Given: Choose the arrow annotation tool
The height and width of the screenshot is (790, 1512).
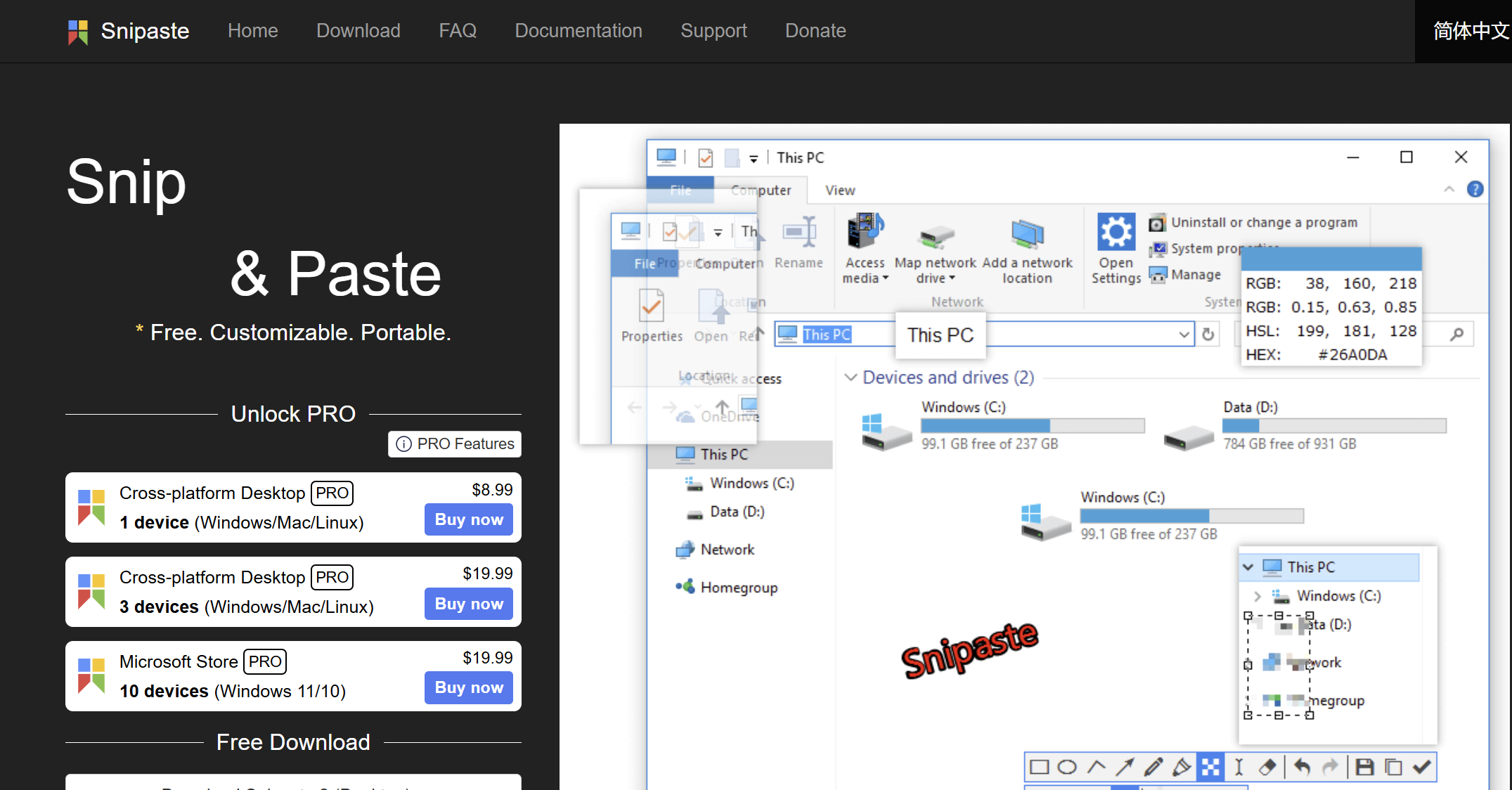Looking at the screenshot, I should [1125, 767].
